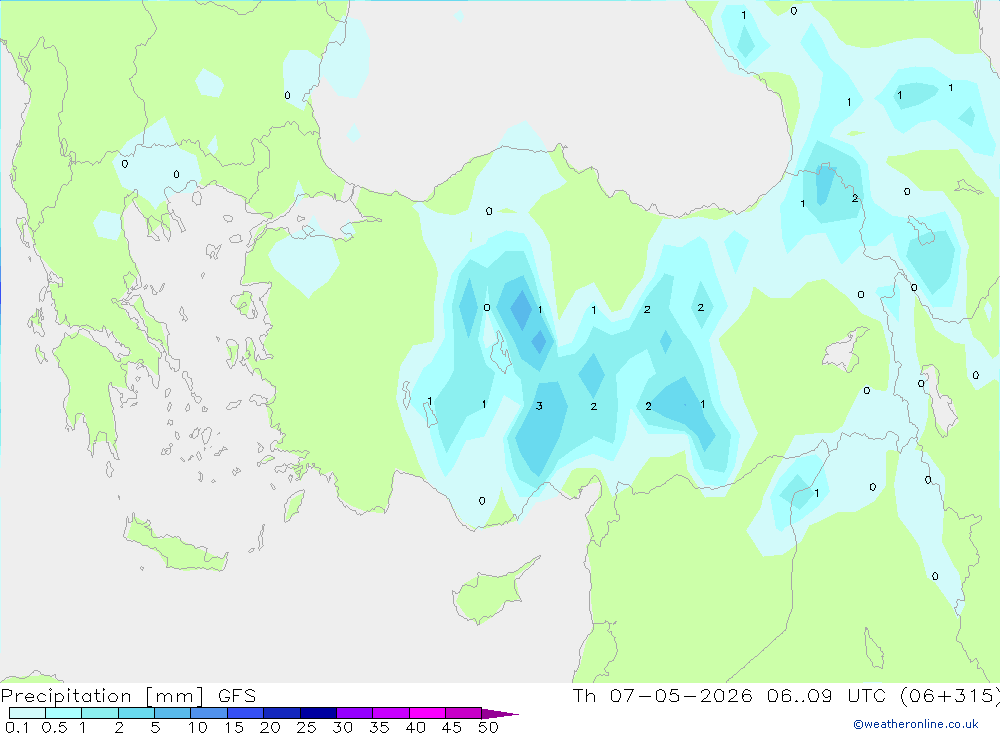Pick the 40–45 mm magenta legend swatch

(427, 713)
